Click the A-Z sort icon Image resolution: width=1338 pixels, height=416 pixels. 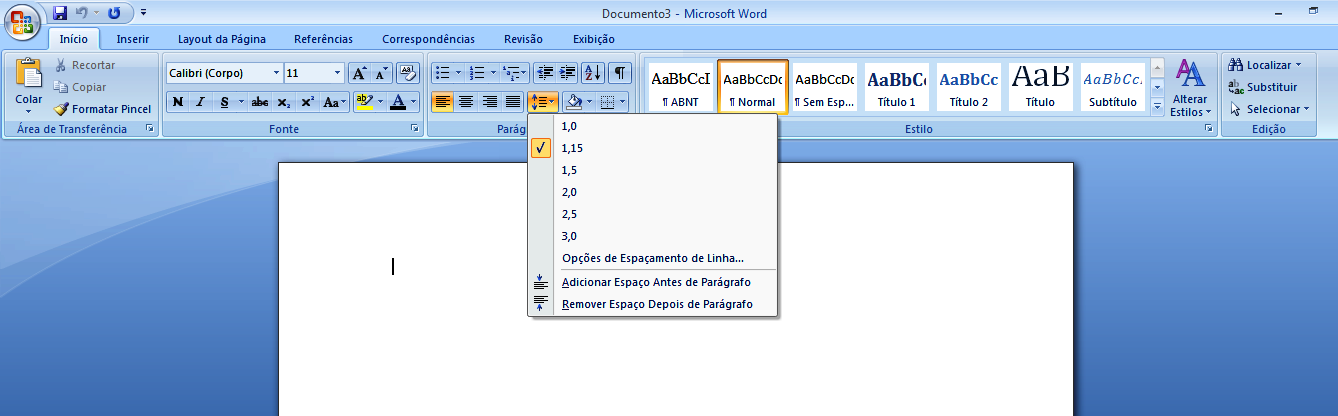593,73
